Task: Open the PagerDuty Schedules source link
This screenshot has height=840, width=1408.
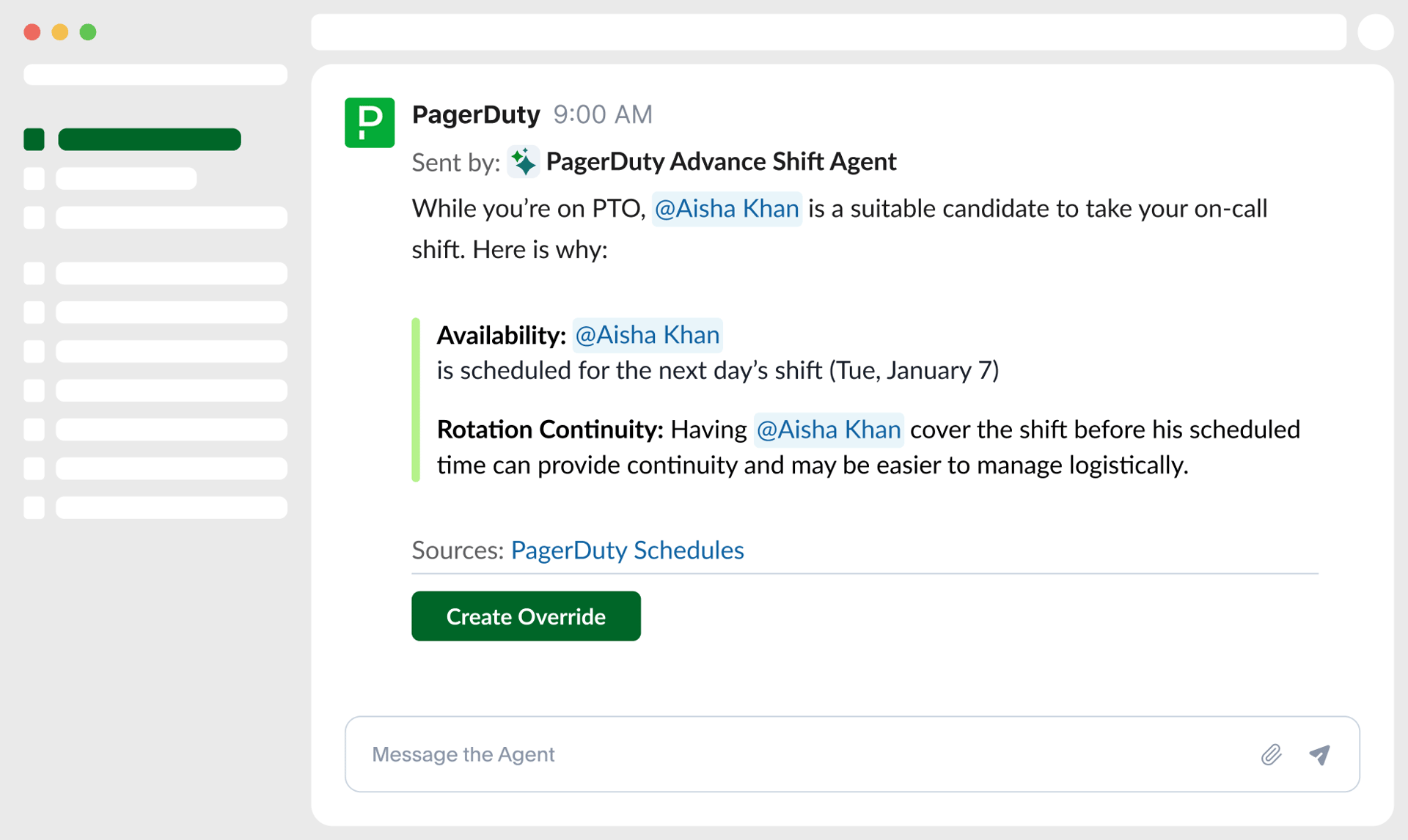Action: pos(627,550)
